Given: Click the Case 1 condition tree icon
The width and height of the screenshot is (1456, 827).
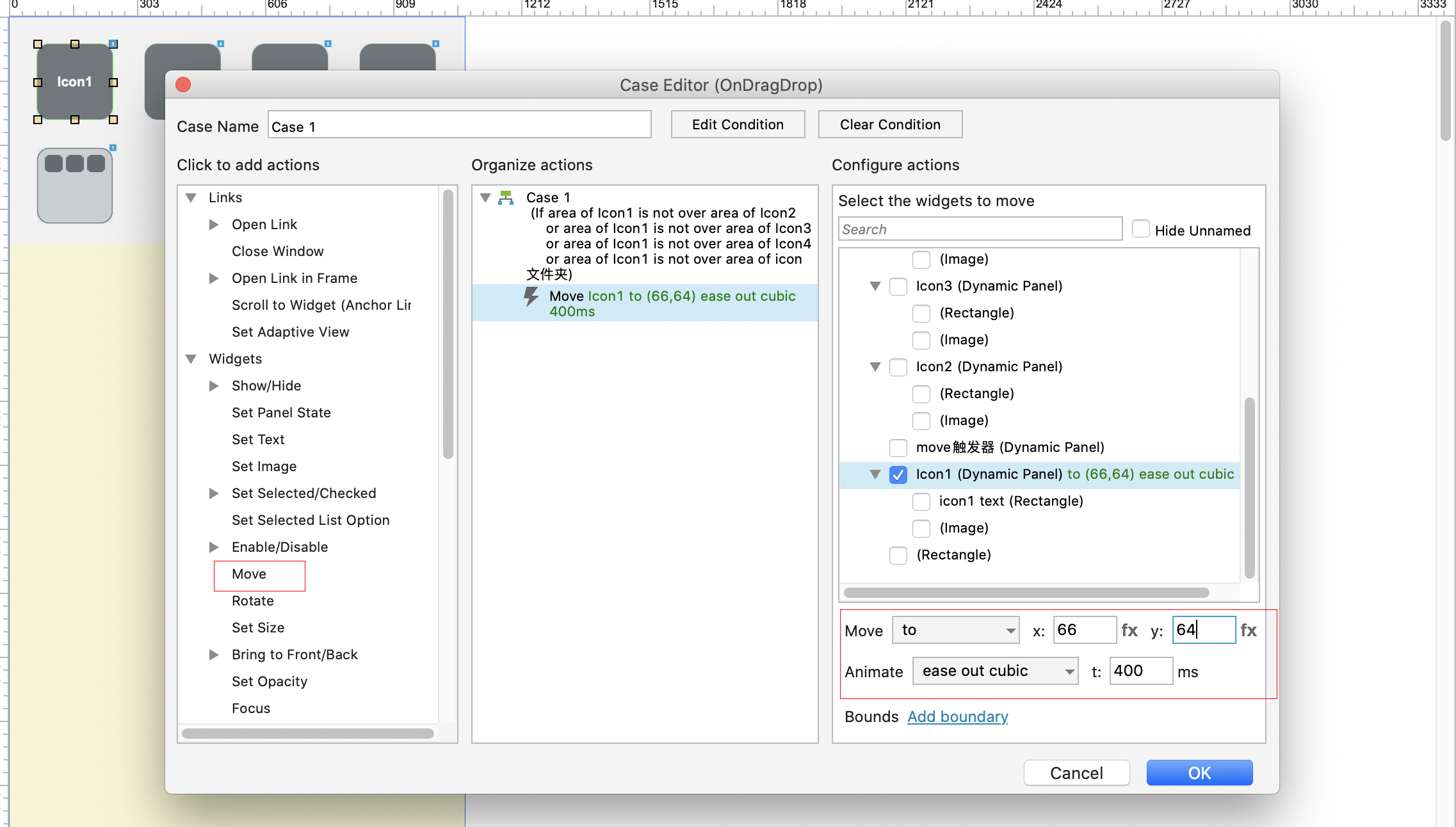Looking at the screenshot, I should tap(506, 197).
